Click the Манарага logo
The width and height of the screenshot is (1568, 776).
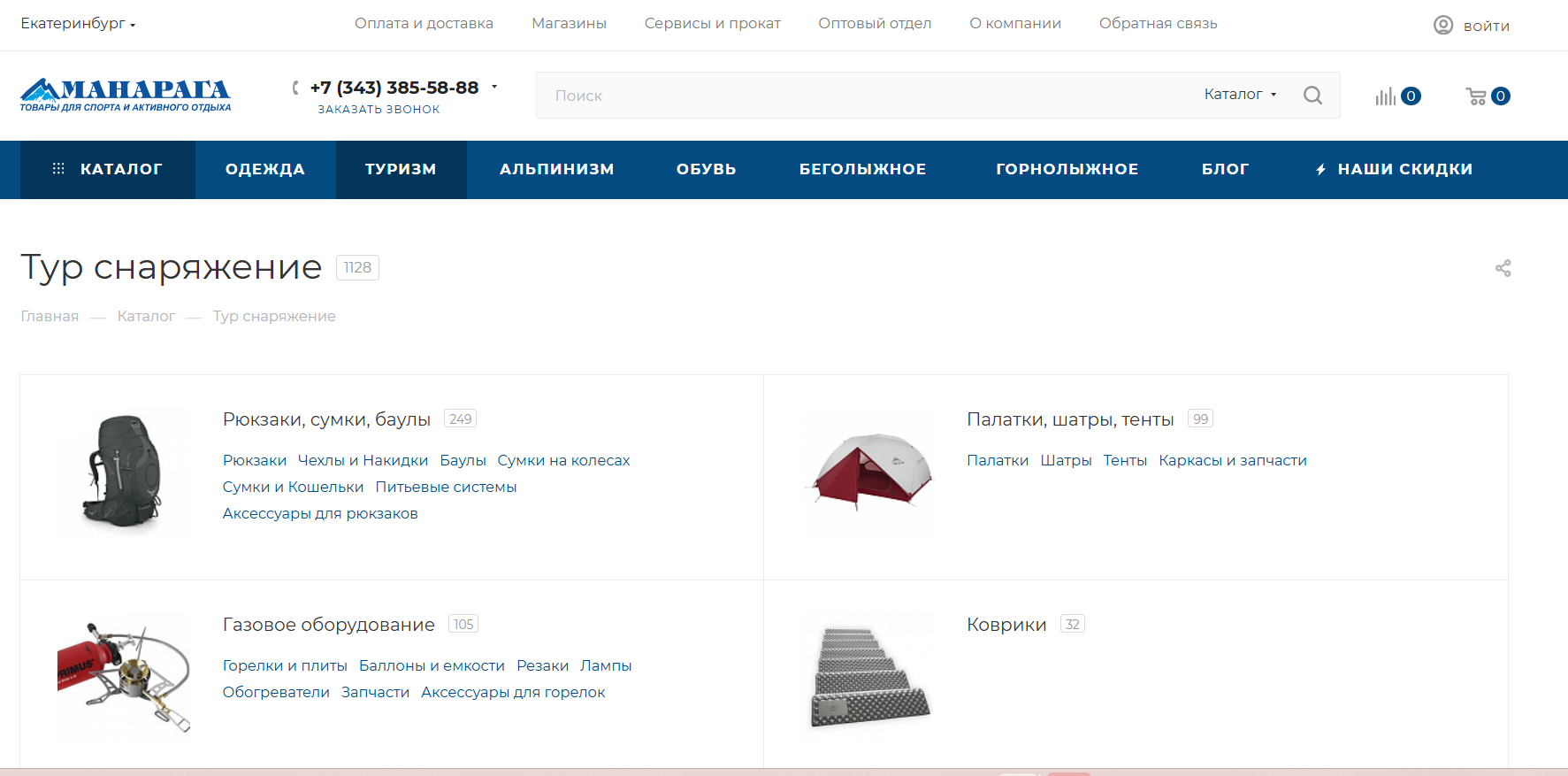[x=126, y=96]
